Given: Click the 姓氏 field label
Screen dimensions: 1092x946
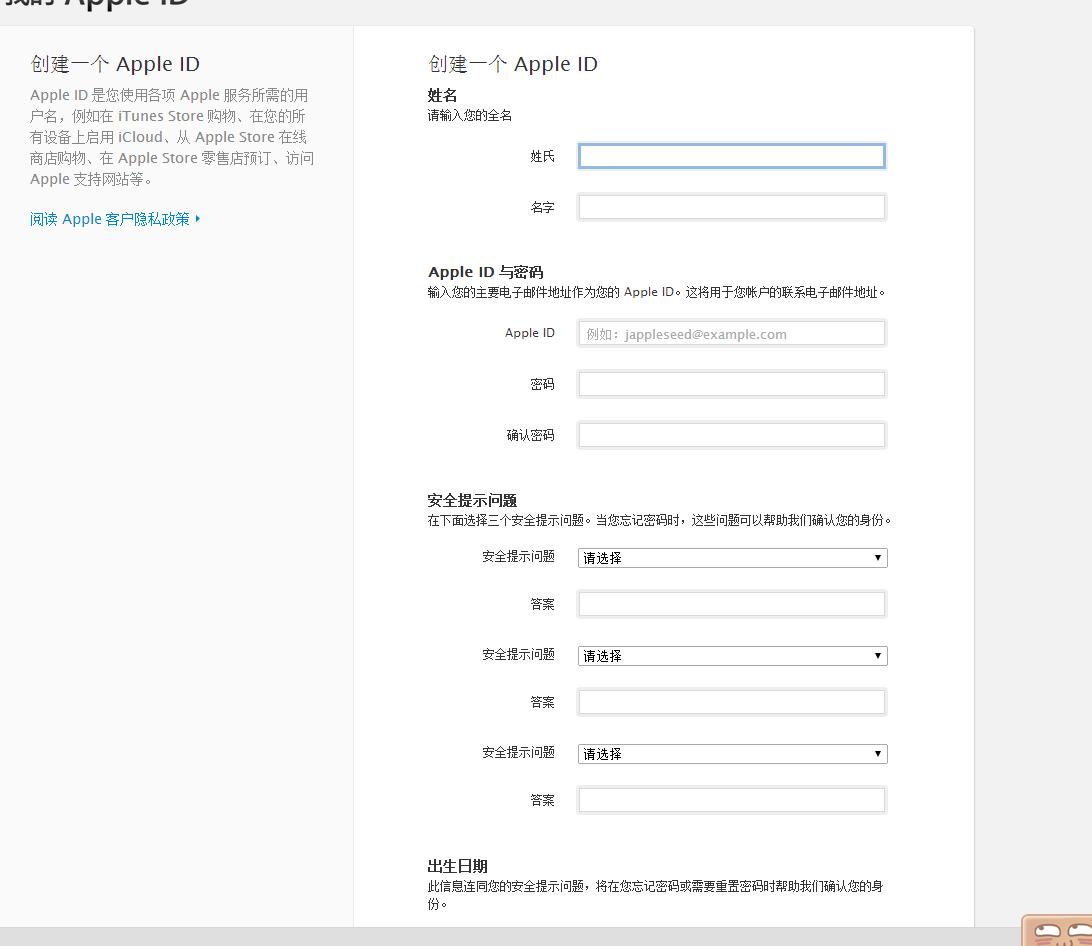Looking at the screenshot, I should click(x=543, y=157).
